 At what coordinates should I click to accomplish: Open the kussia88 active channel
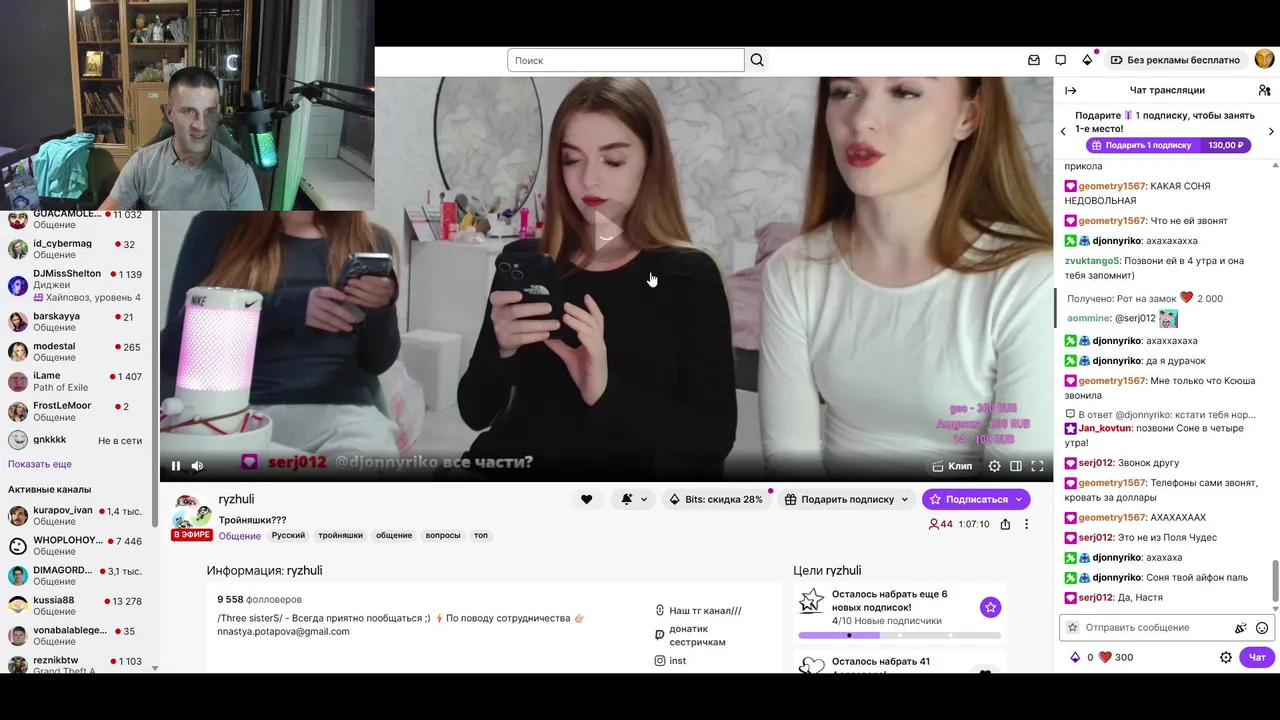coord(78,606)
